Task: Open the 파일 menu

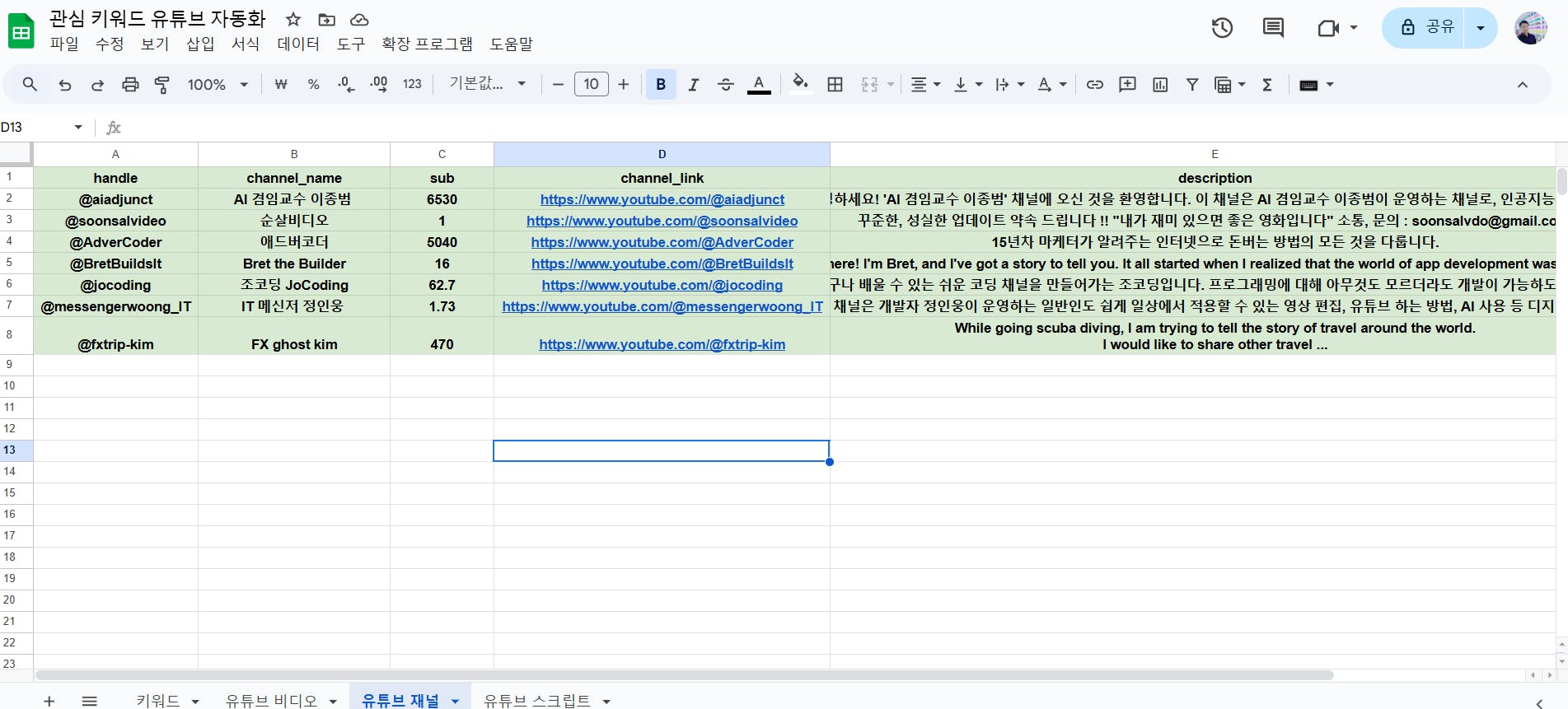Action: click(x=64, y=44)
